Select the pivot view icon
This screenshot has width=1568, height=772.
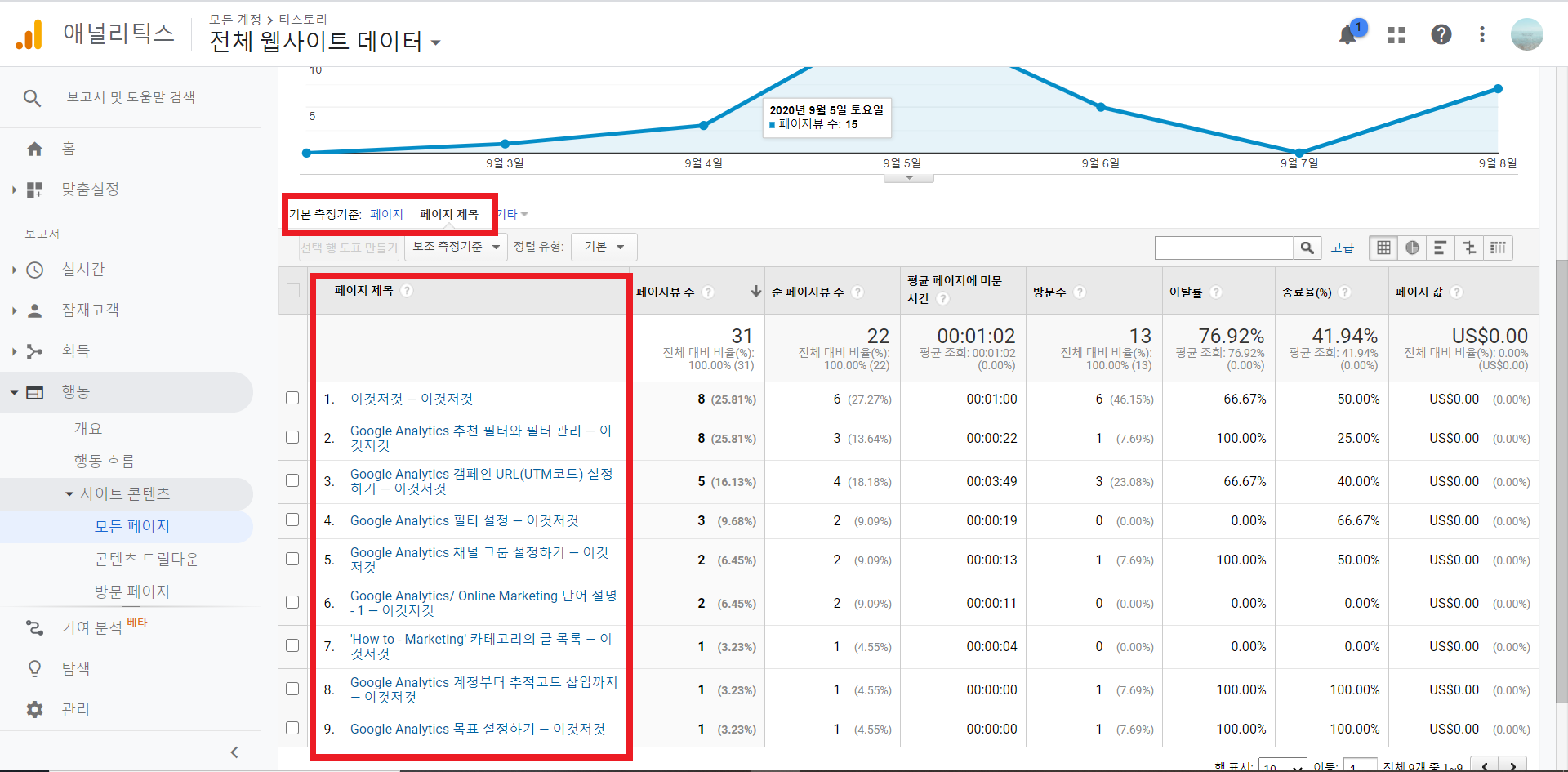pos(1498,248)
